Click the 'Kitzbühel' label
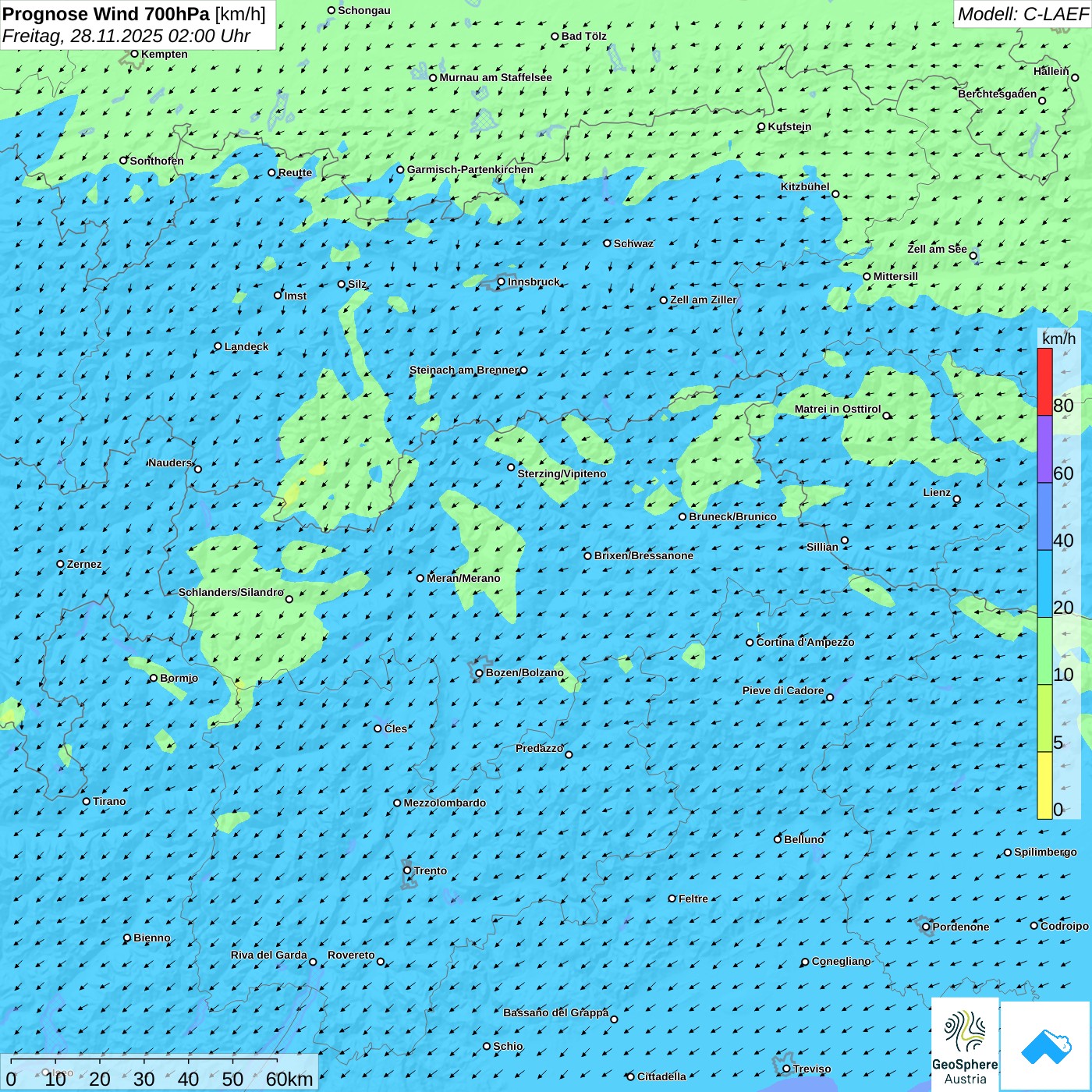The height and width of the screenshot is (1092, 1092). pos(805,186)
